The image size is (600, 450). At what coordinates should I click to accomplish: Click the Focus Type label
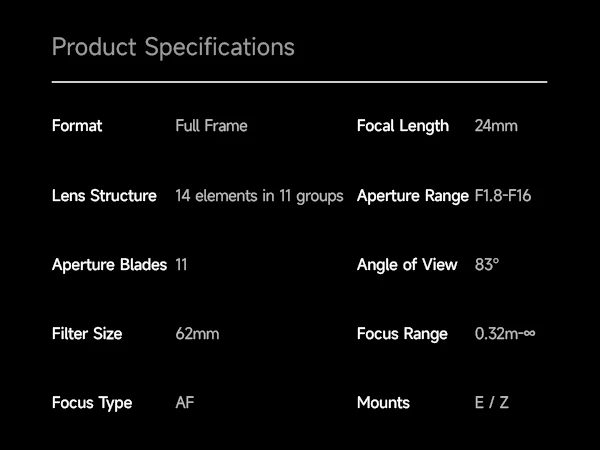click(x=92, y=403)
